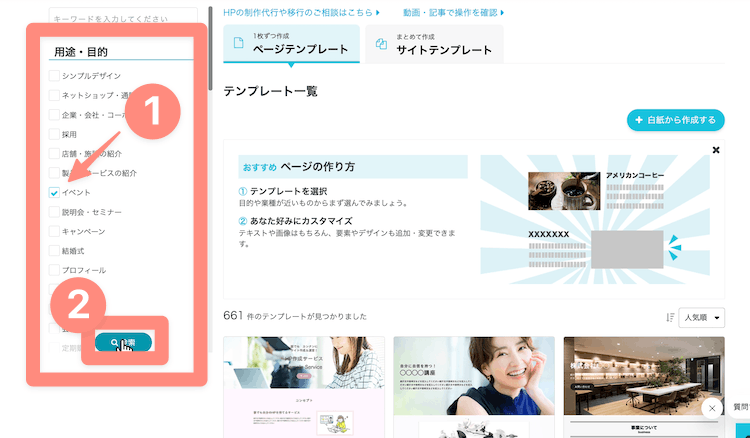Click the American coffee illustration image
Image resolution: width=750 pixels, height=438 pixels.
coord(564,191)
